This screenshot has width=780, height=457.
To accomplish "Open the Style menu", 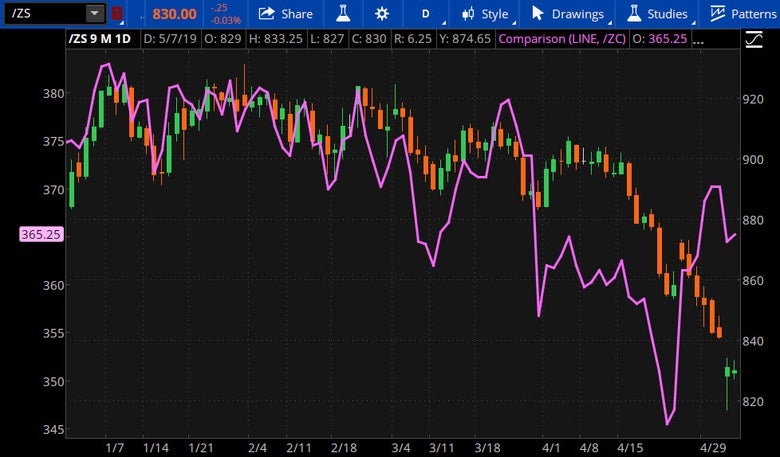I will [488, 14].
